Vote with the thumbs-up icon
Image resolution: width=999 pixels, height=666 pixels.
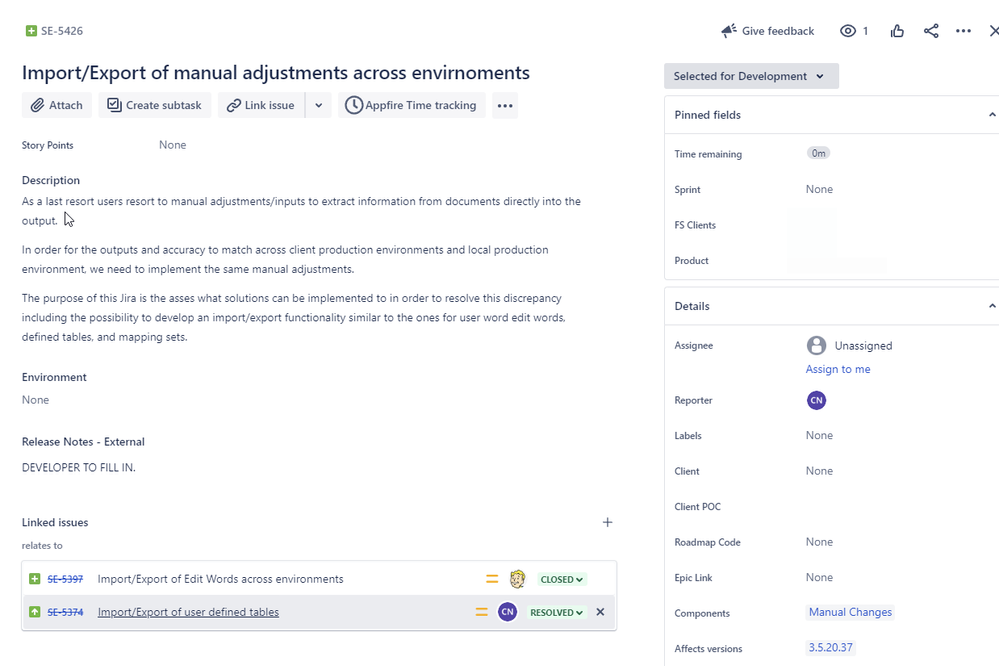[x=897, y=31]
